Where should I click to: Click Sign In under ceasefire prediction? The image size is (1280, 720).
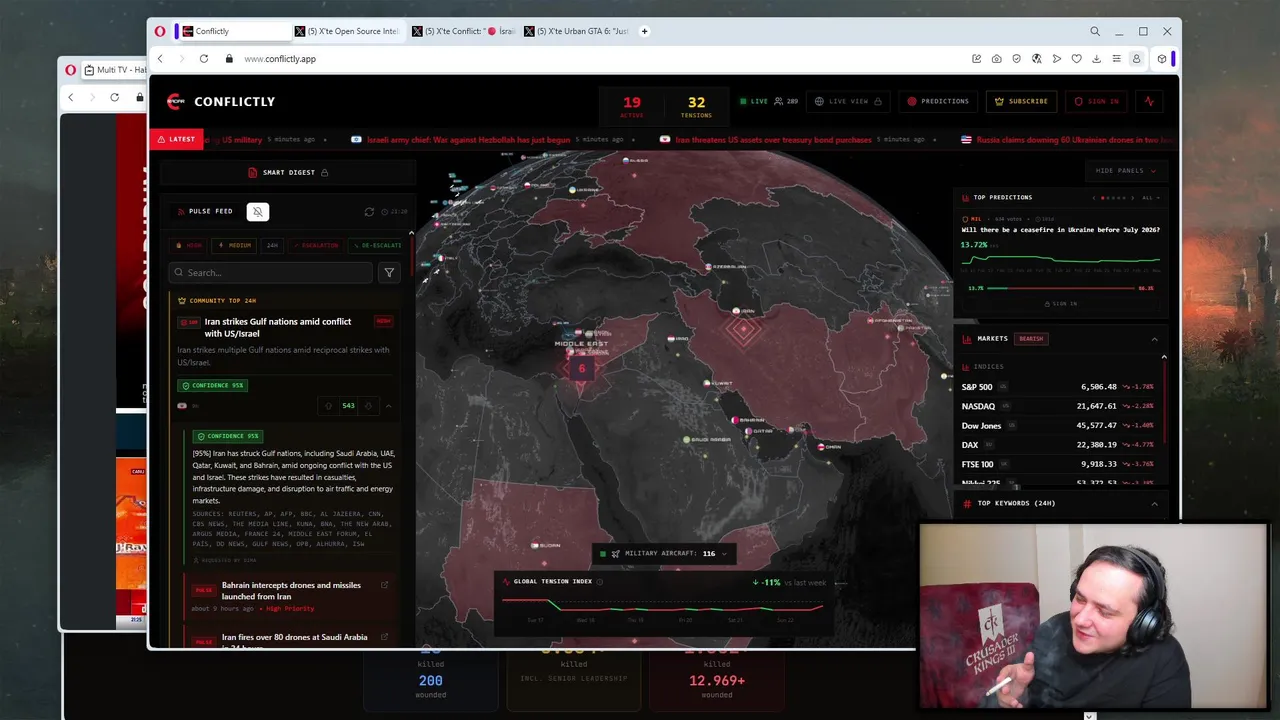click(x=1061, y=303)
